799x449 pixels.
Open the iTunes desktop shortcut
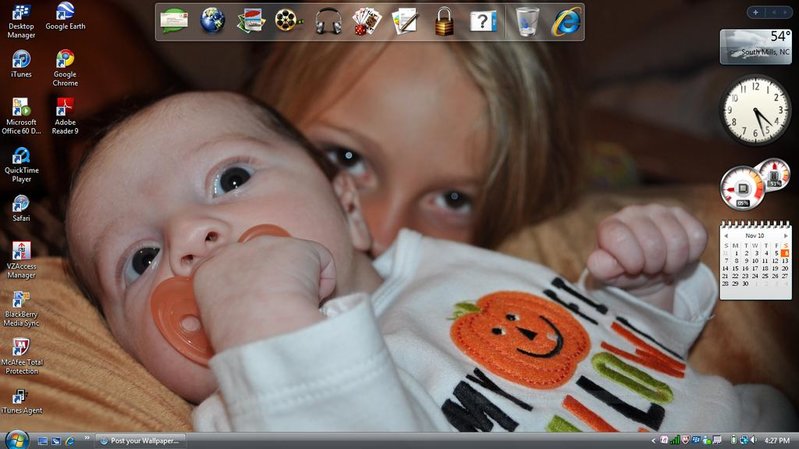(21, 64)
